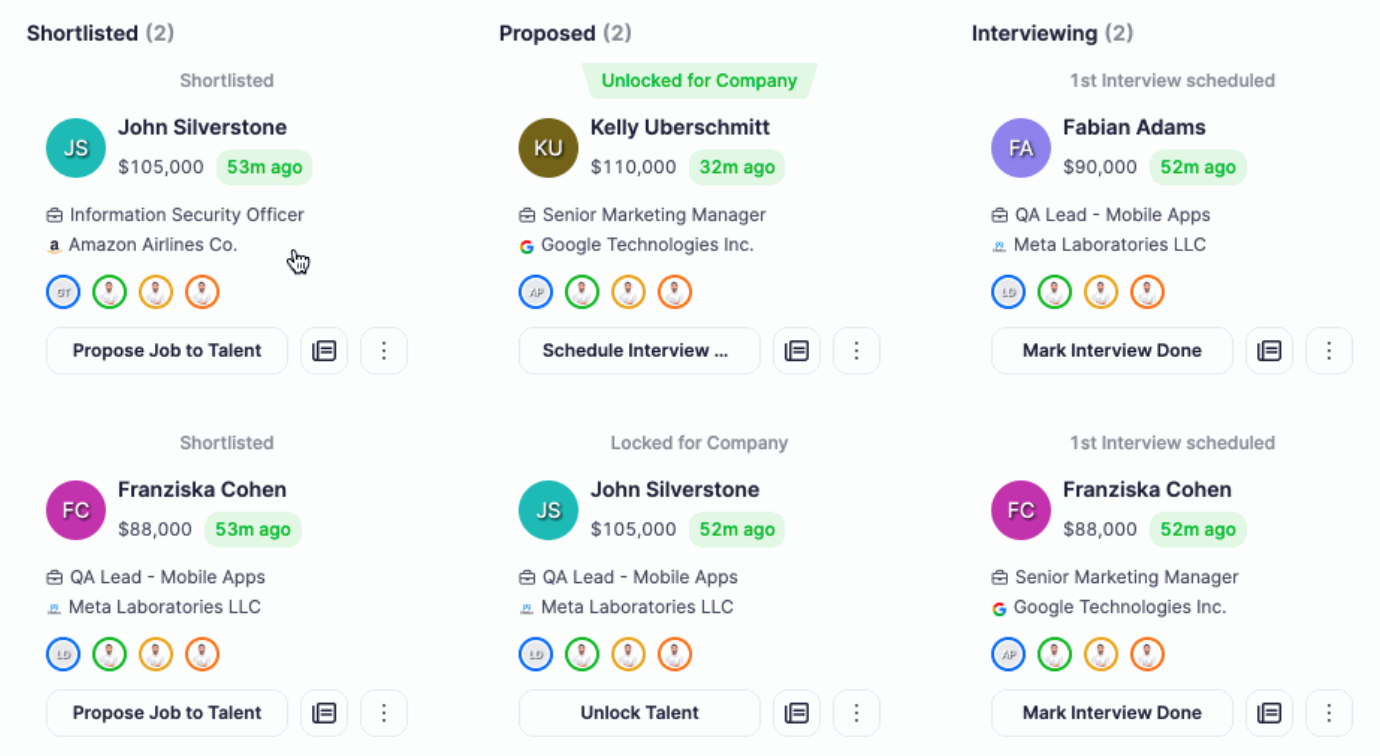The width and height of the screenshot is (1380, 756).
Task: Expand three-dot menu next to Unlock Talent
Action: (x=856, y=713)
